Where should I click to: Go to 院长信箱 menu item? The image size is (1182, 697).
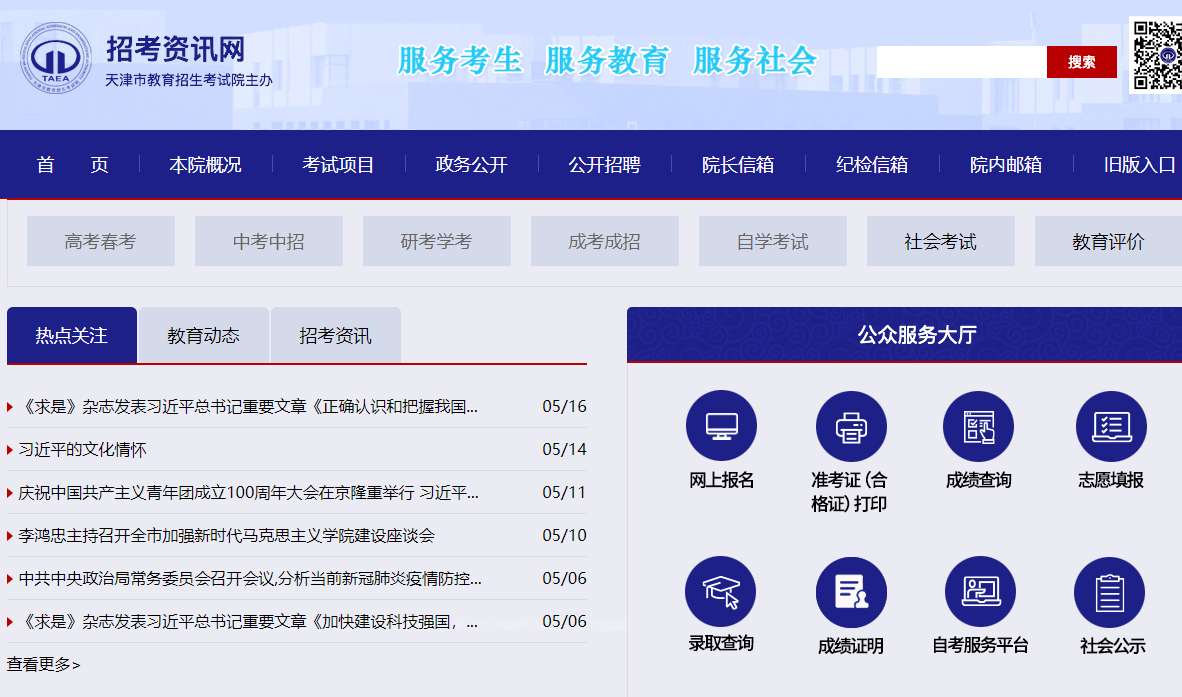[x=738, y=165]
